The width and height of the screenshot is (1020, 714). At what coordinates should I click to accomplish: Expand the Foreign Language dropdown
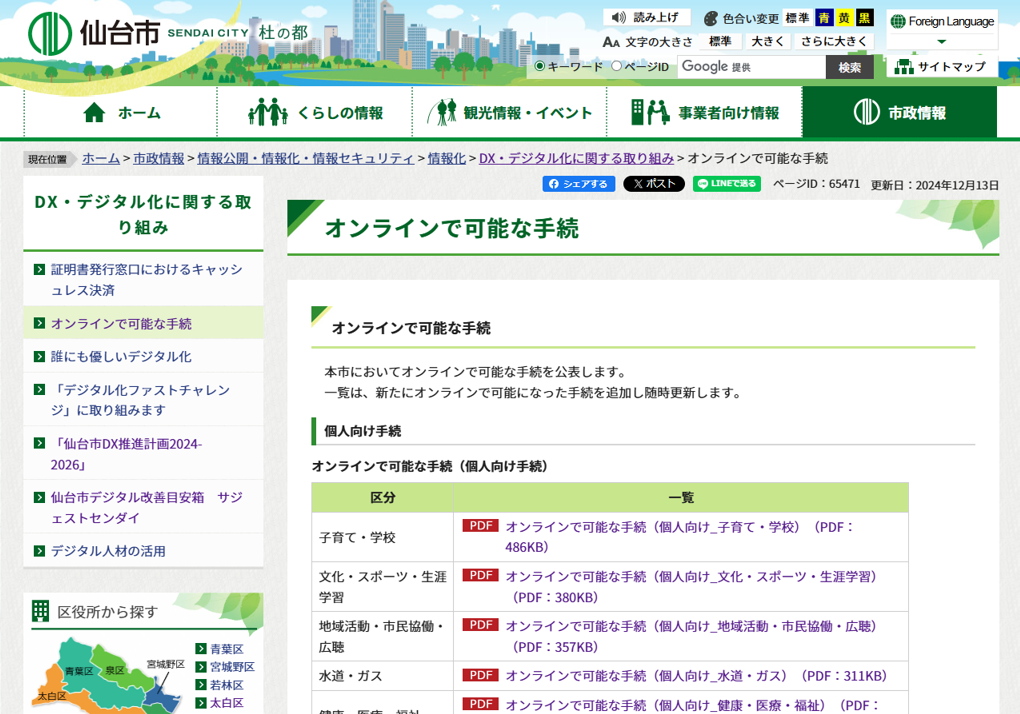(941, 42)
